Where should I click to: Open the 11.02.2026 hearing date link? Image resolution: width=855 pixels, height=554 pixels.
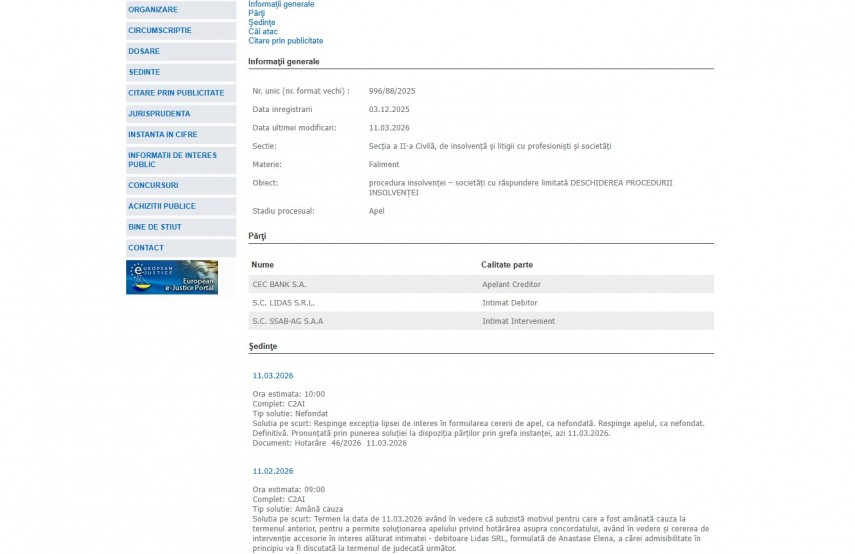tap(273, 471)
